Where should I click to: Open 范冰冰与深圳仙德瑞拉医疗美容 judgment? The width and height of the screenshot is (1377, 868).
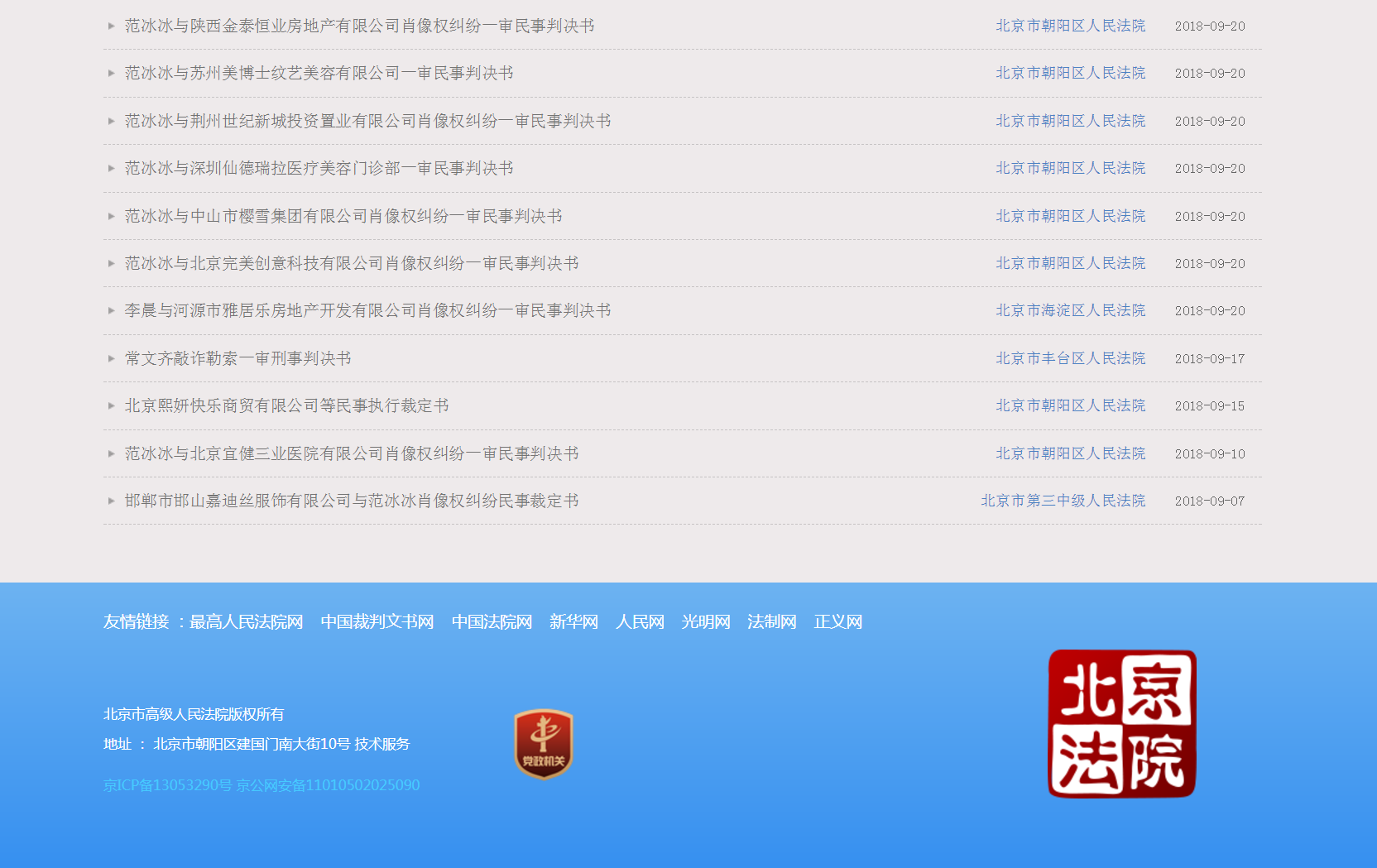tap(319, 168)
